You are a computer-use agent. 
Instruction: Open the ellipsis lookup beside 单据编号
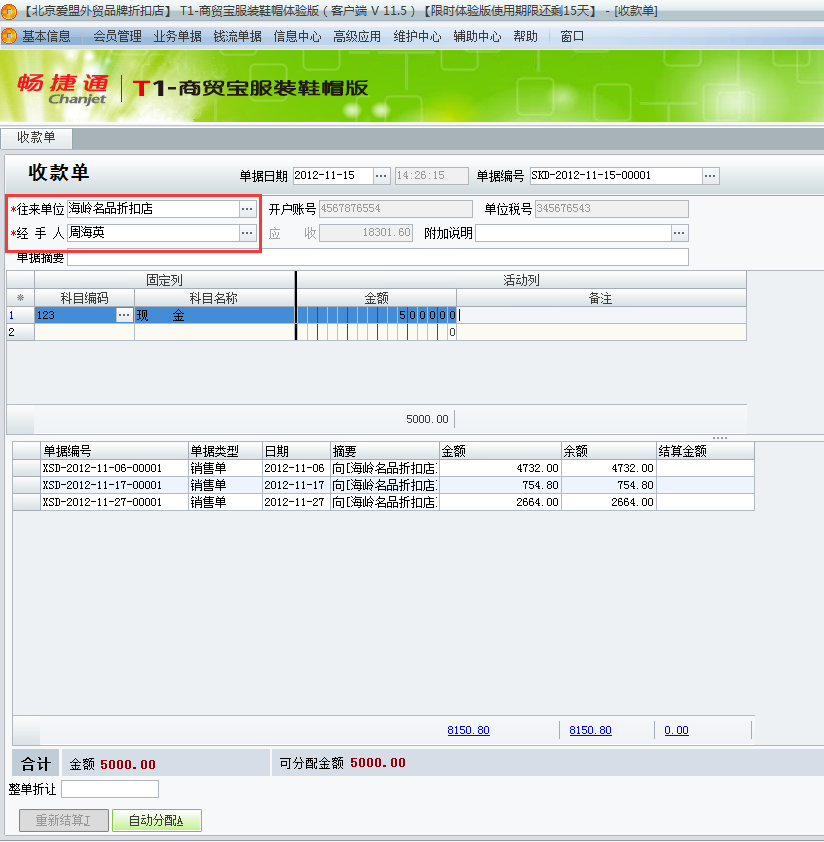710,176
